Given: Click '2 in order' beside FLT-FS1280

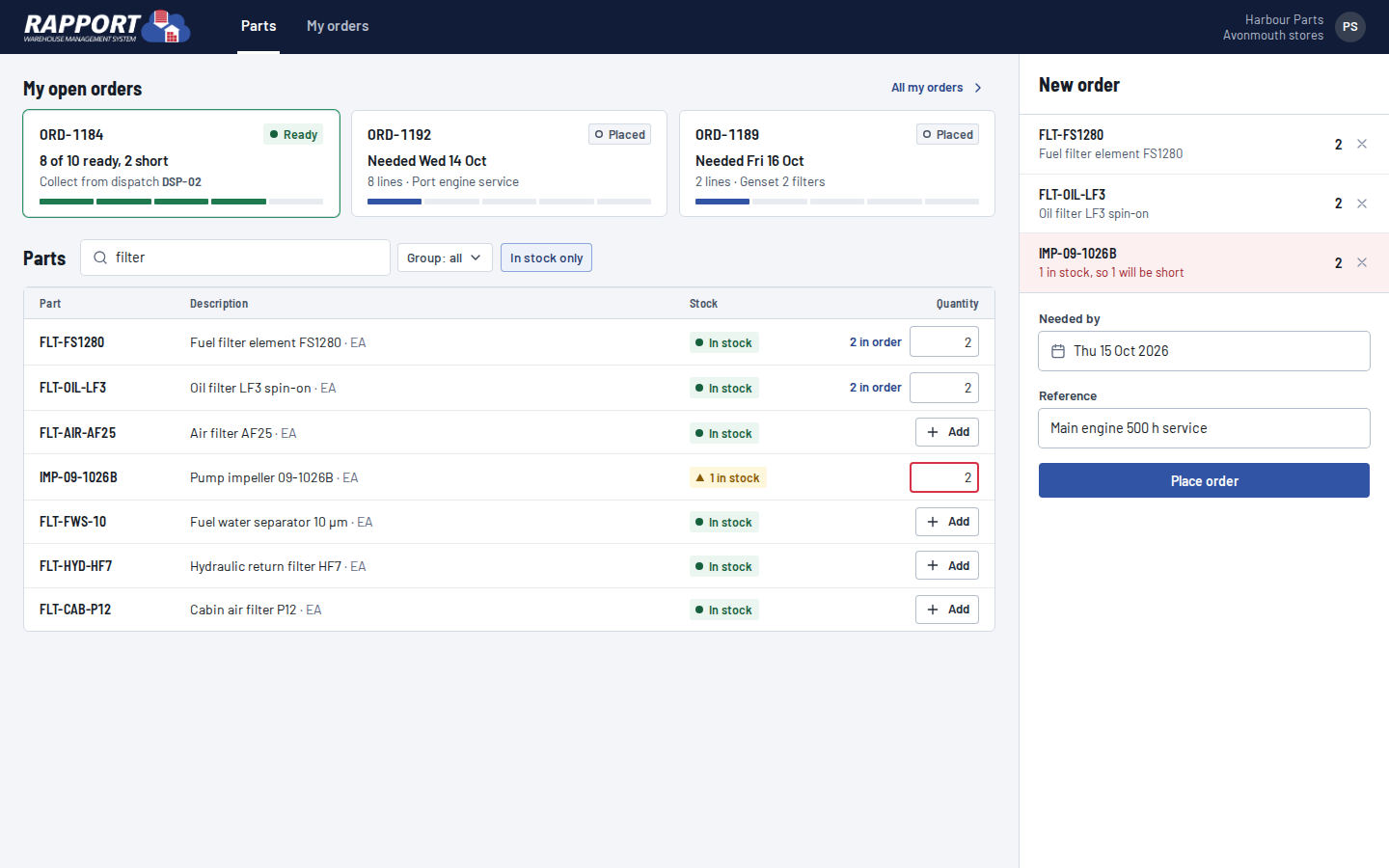Looking at the screenshot, I should (x=876, y=342).
